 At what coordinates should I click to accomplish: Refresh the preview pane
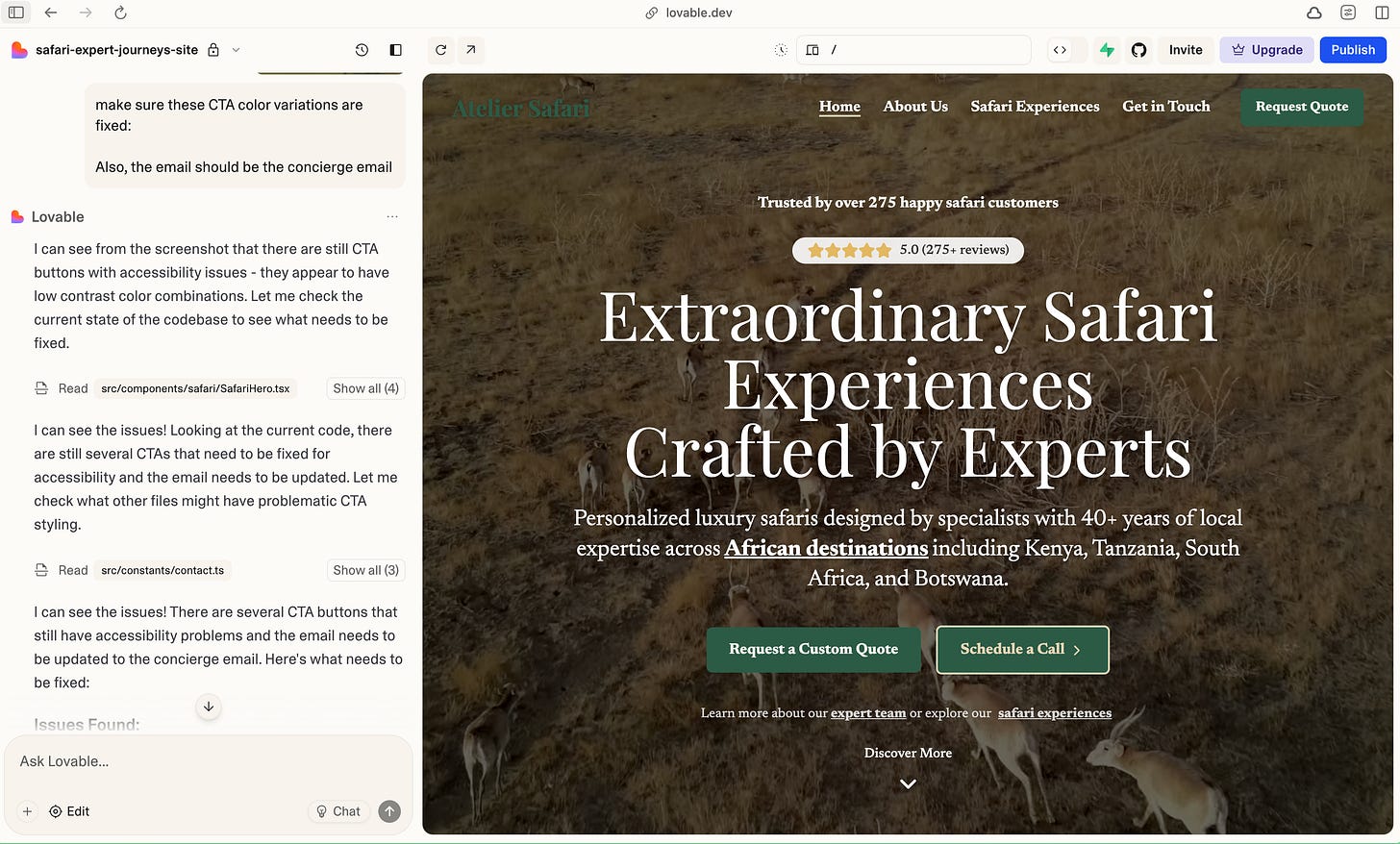tap(440, 50)
